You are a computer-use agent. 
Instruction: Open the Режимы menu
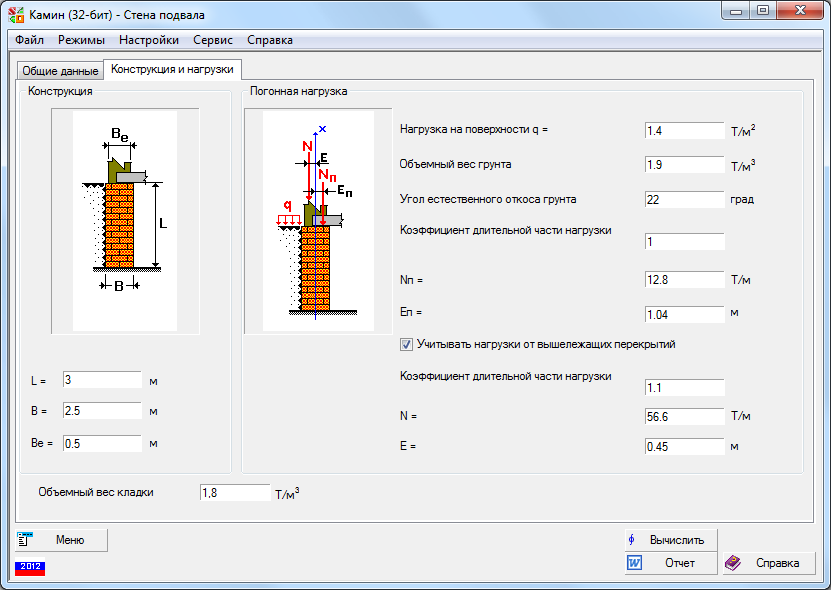pos(81,40)
